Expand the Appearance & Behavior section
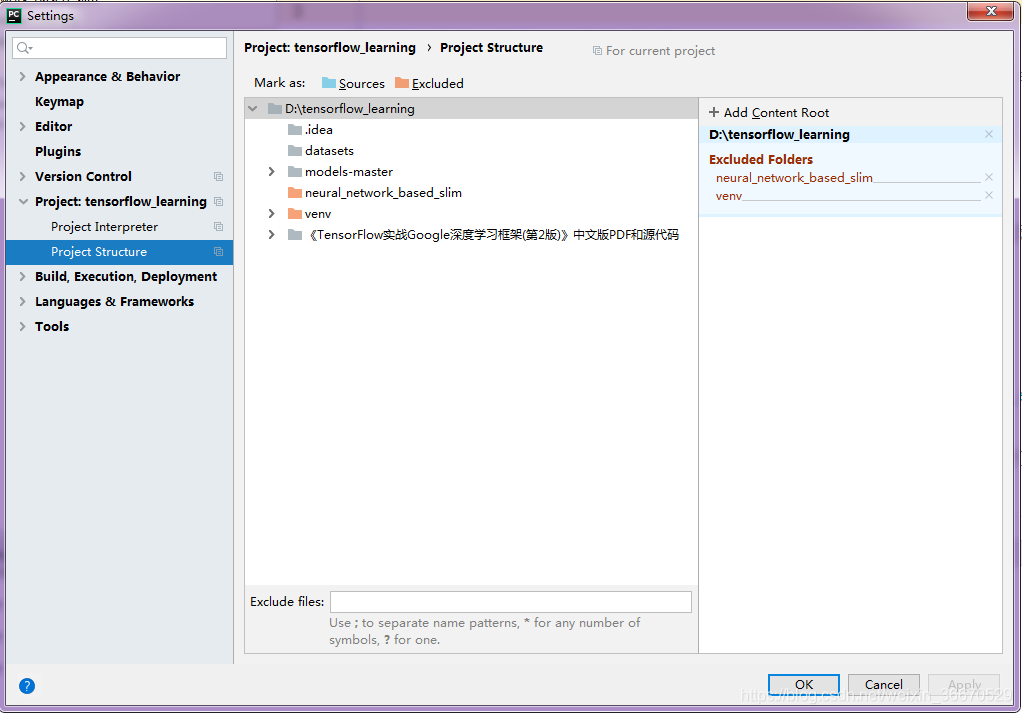This screenshot has width=1022, height=714. pos(23,76)
